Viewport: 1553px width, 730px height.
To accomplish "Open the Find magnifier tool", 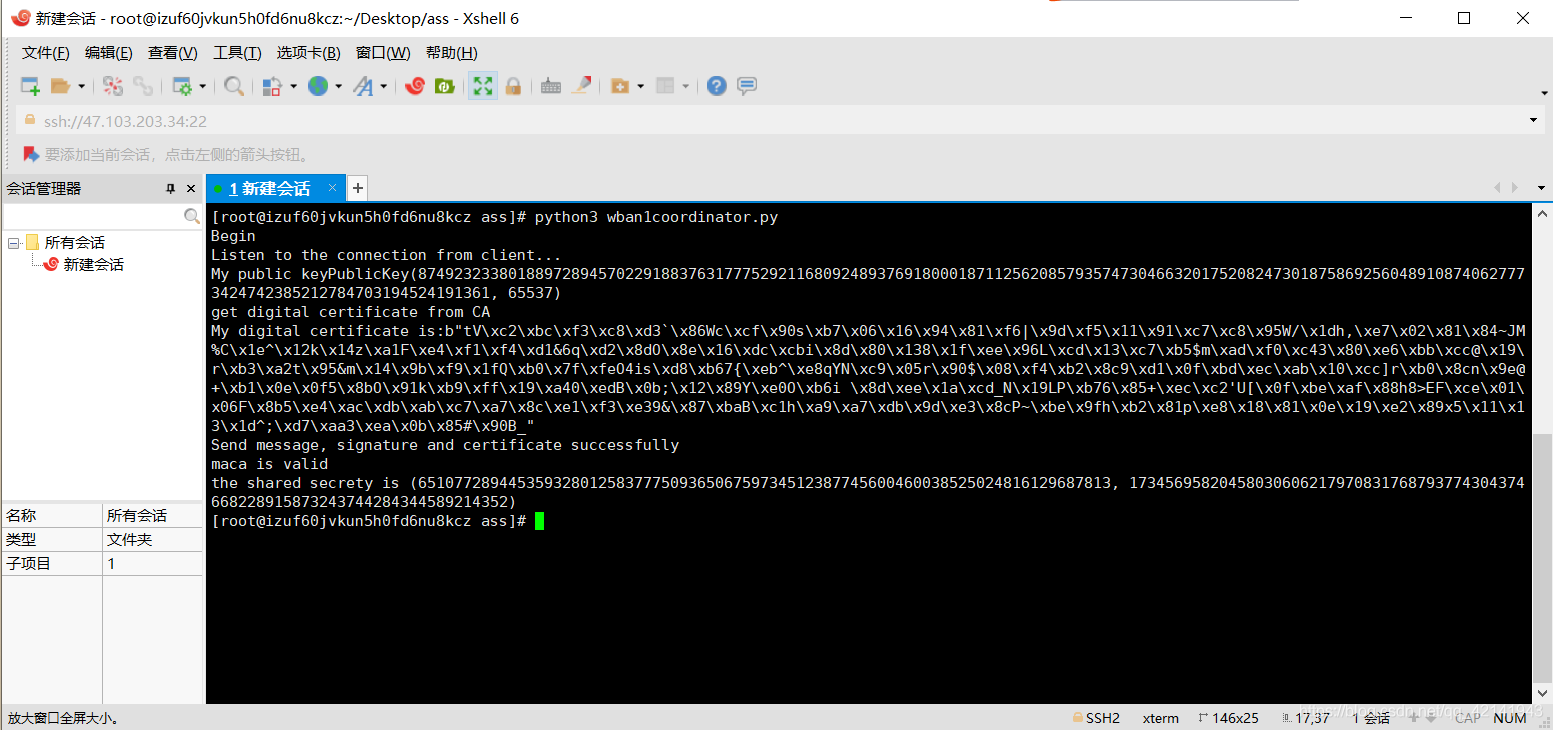I will click(x=234, y=86).
